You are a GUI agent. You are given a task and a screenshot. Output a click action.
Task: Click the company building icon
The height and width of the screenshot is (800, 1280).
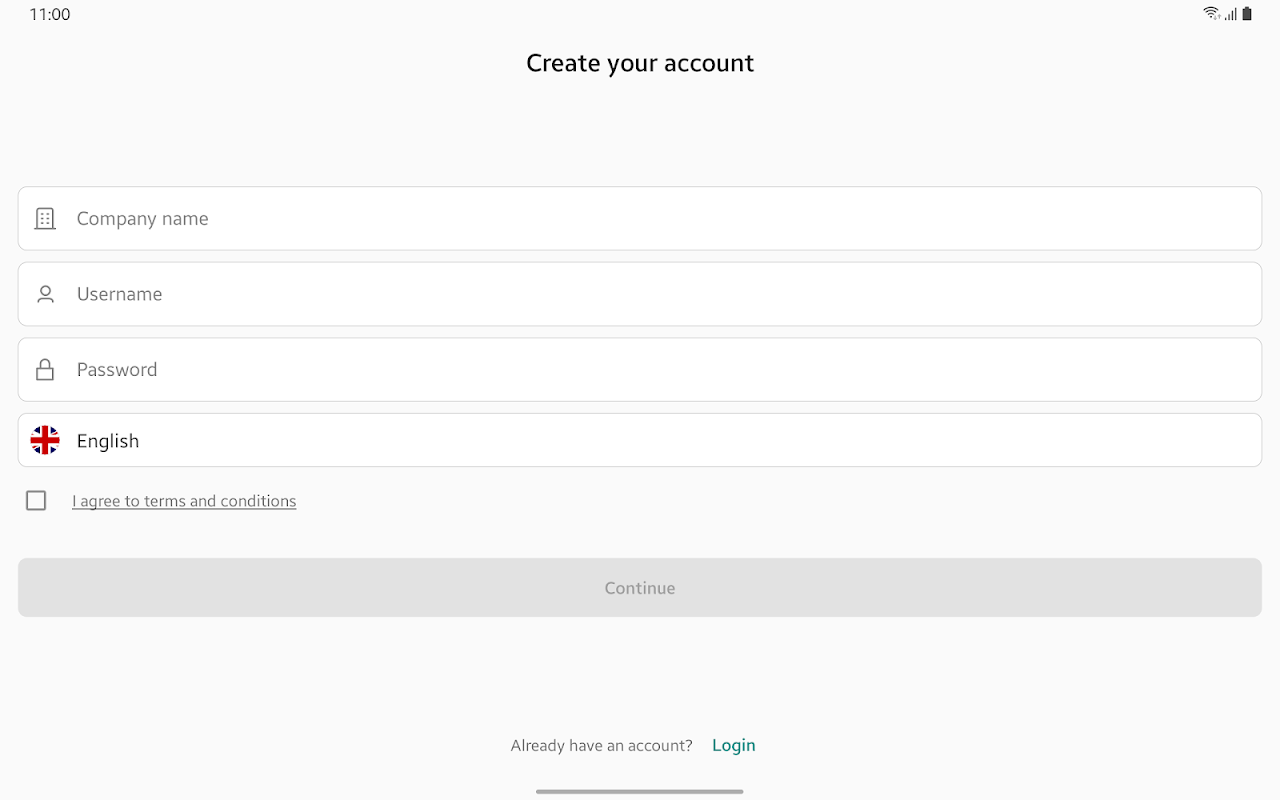[x=45, y=219]
